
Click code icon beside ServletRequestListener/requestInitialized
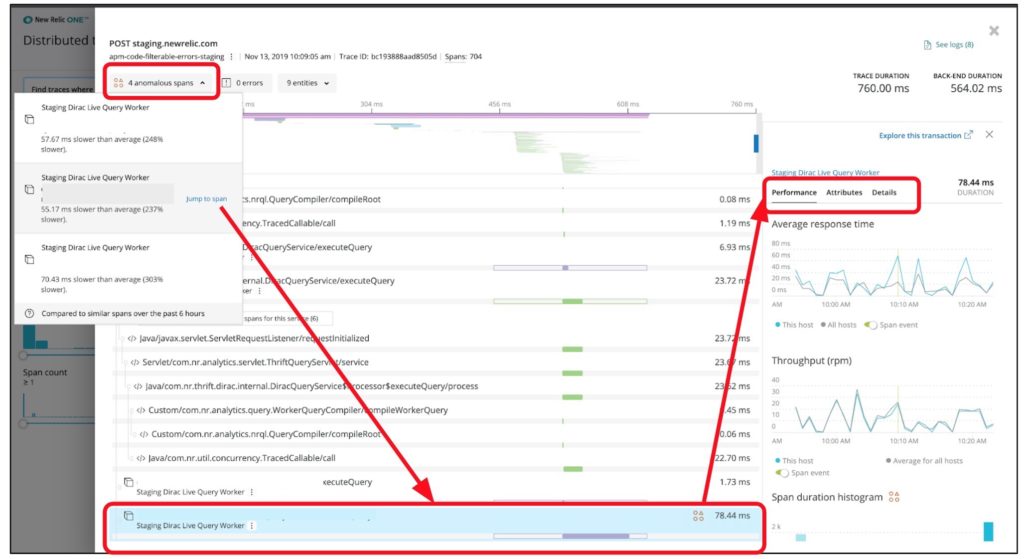tap(132, 338)
